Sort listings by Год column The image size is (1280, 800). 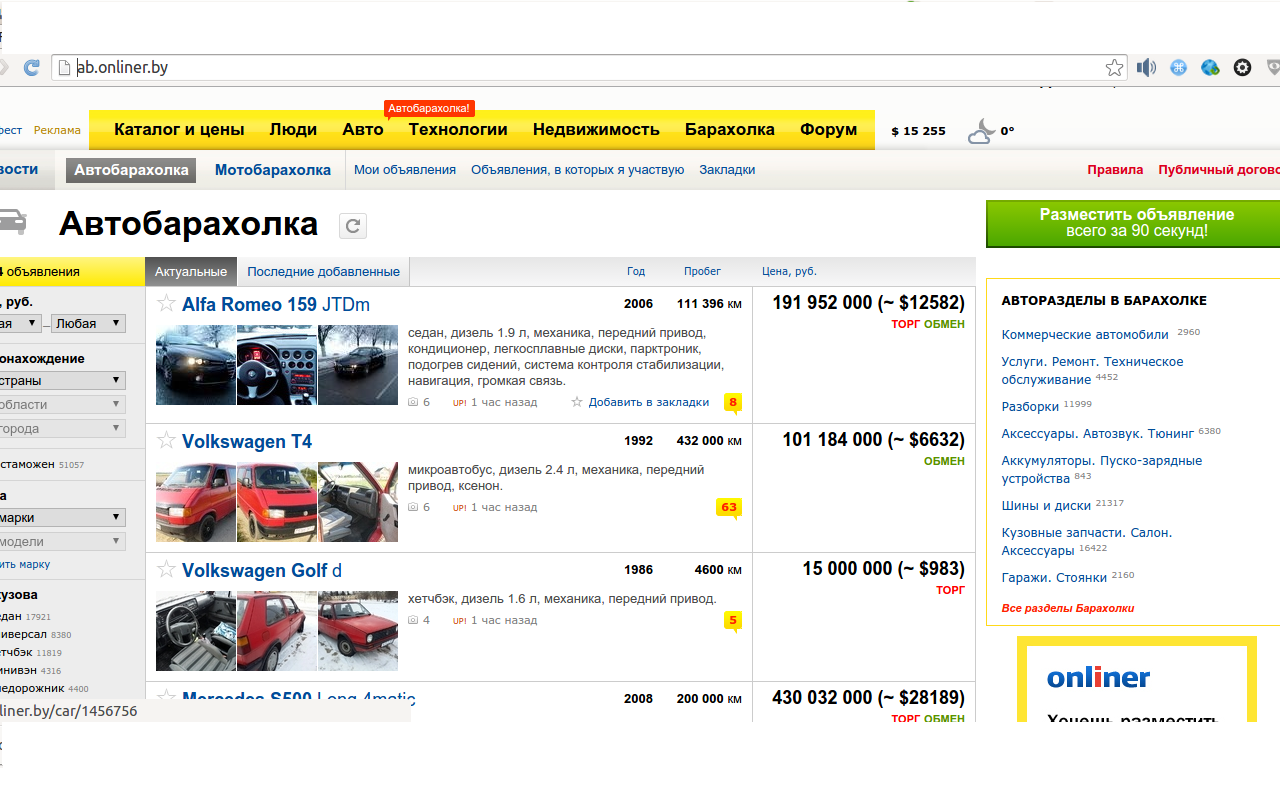click(636, 272)
